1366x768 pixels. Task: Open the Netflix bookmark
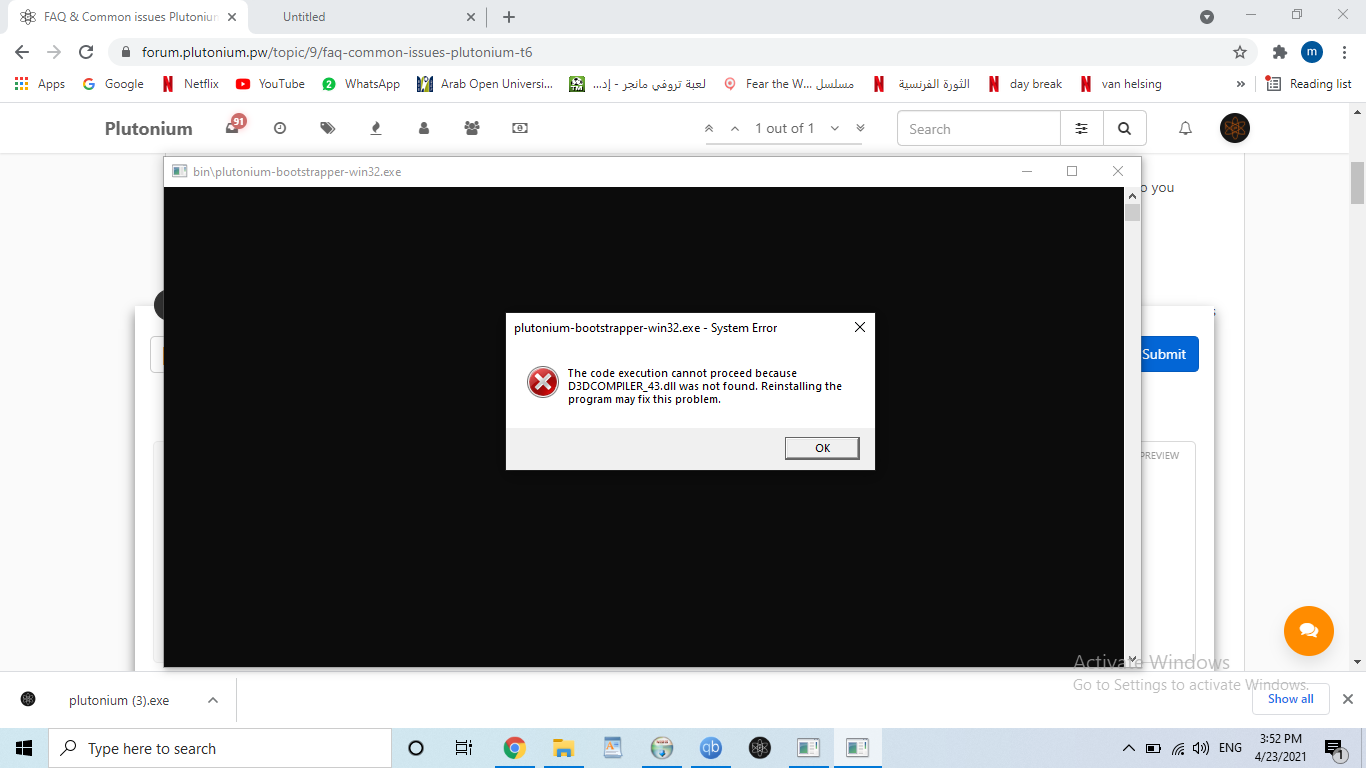coord(190,84)
